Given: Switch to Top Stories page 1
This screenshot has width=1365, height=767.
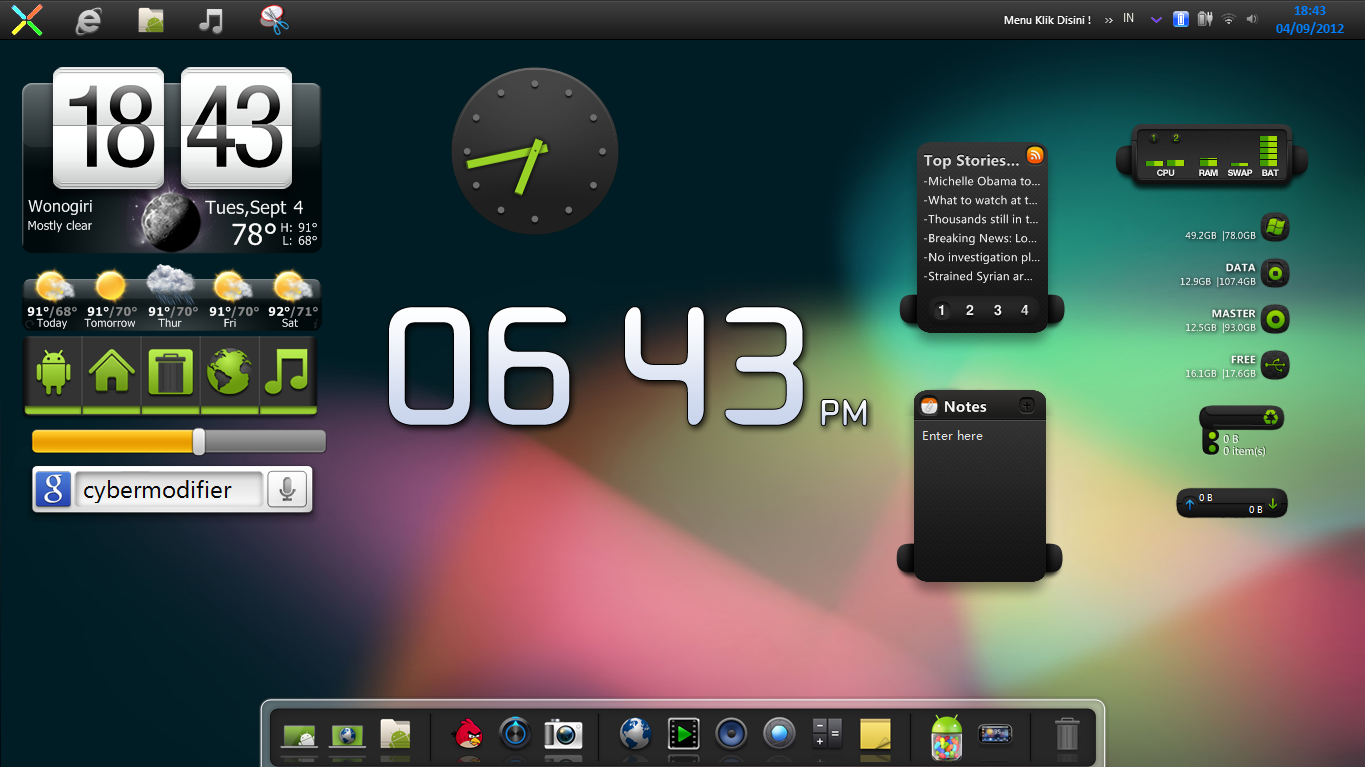Looking at the screenshot, I should point(941,310).
